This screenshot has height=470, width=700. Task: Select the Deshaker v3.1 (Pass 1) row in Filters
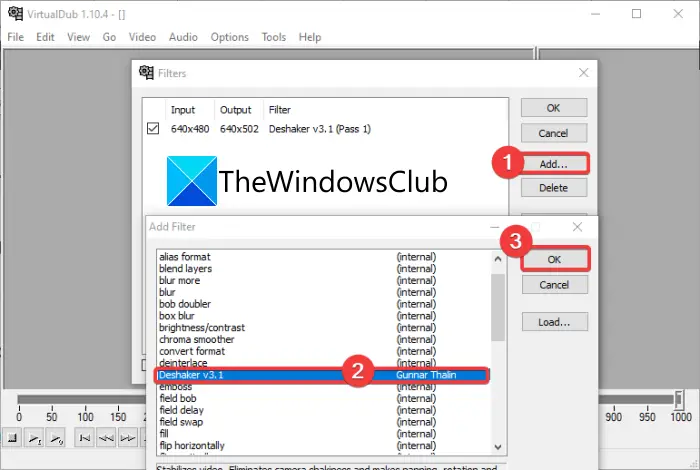326,129
